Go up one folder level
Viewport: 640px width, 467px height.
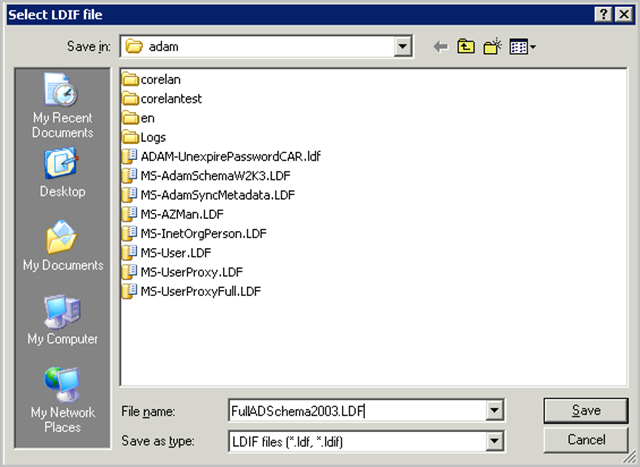tap(466, 47)
